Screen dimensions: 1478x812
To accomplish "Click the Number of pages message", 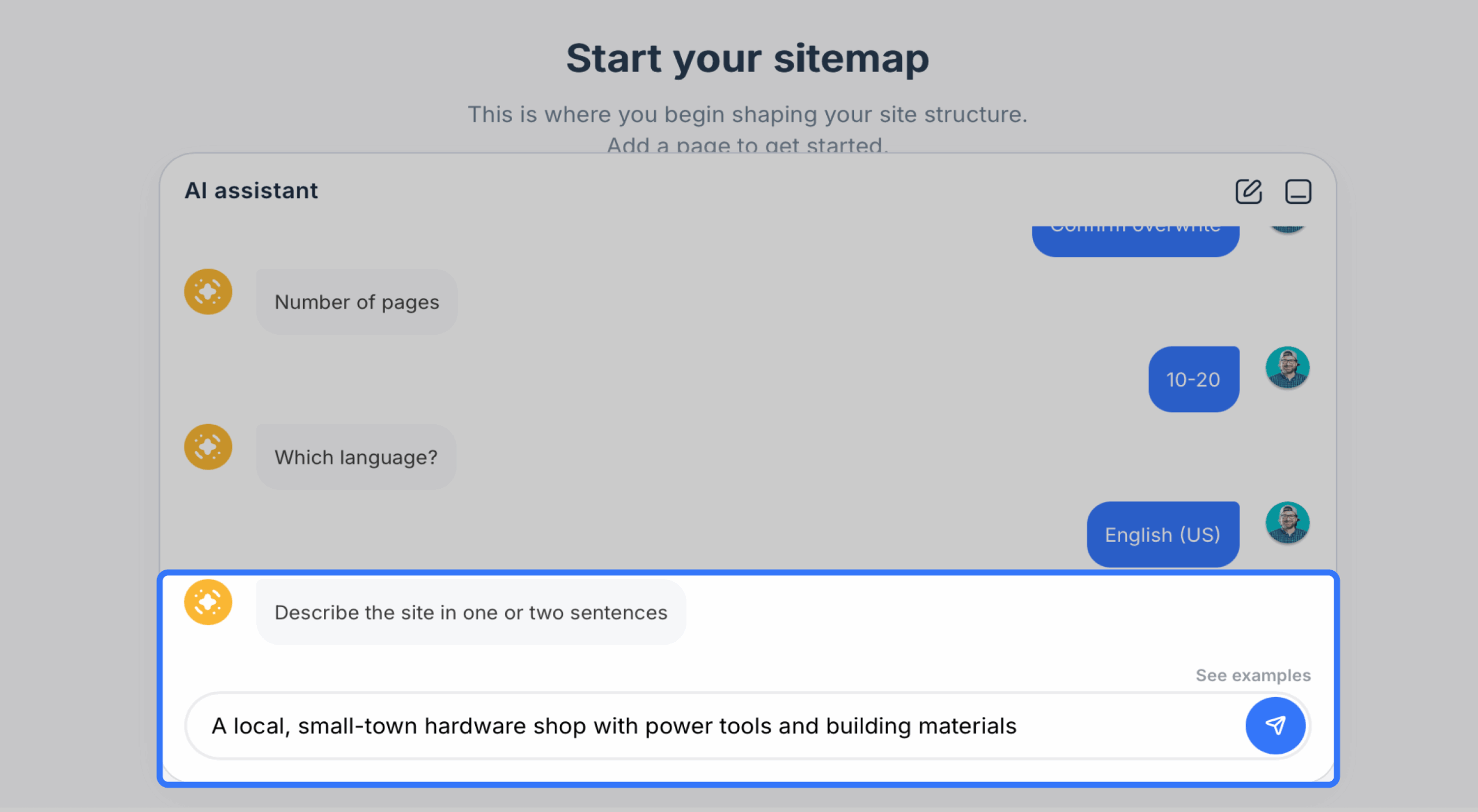I will click(357, 302).
